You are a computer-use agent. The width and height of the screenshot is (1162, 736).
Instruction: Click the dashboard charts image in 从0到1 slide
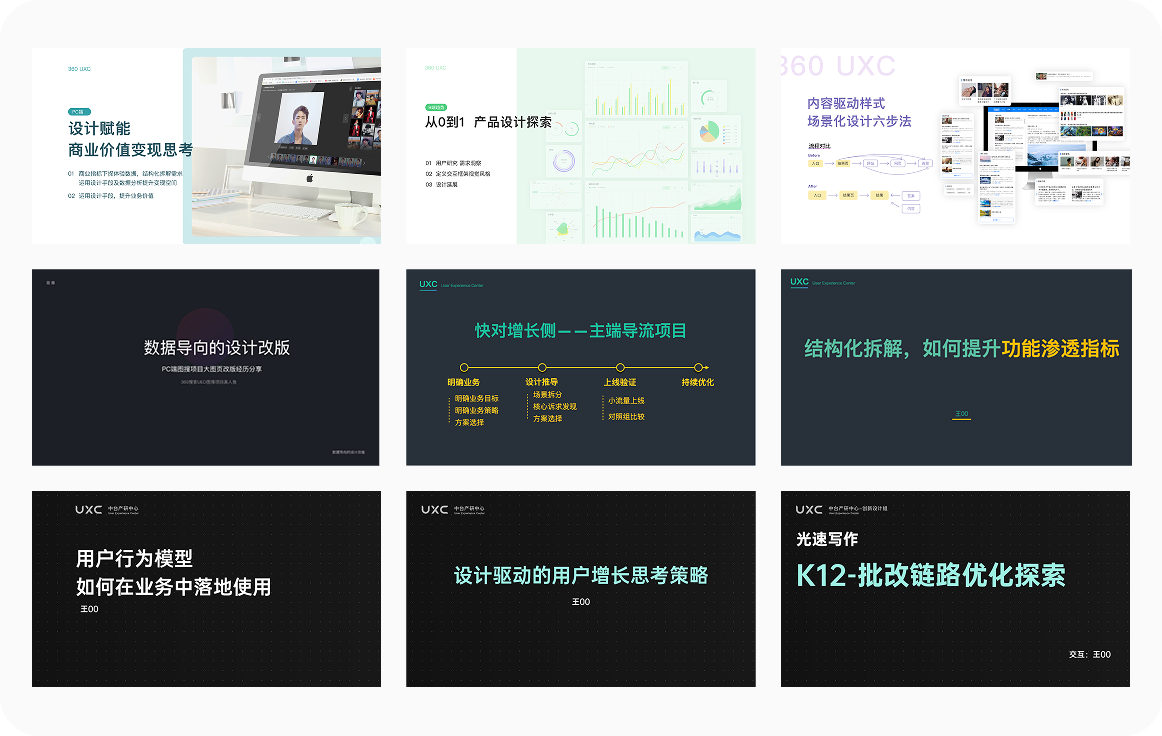tap(636, 146)
